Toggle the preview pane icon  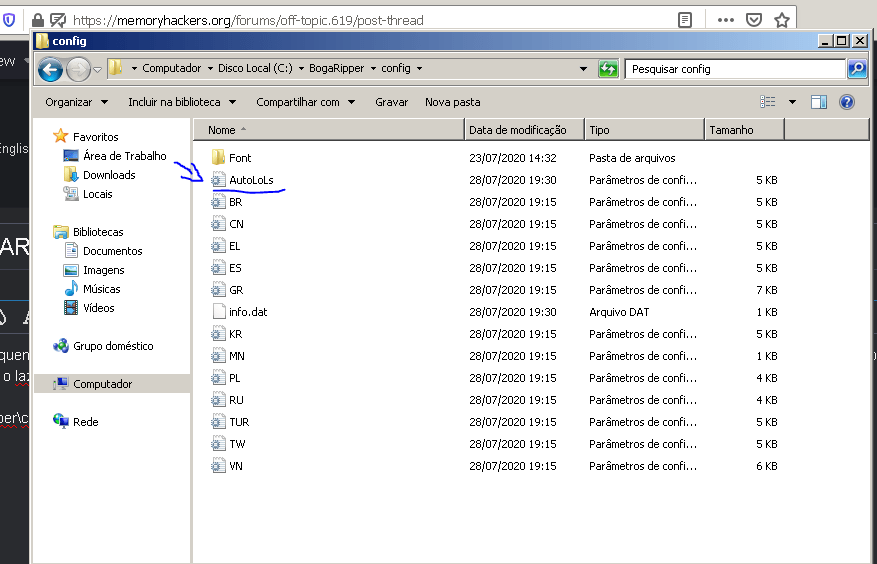(x=819, y=102)
